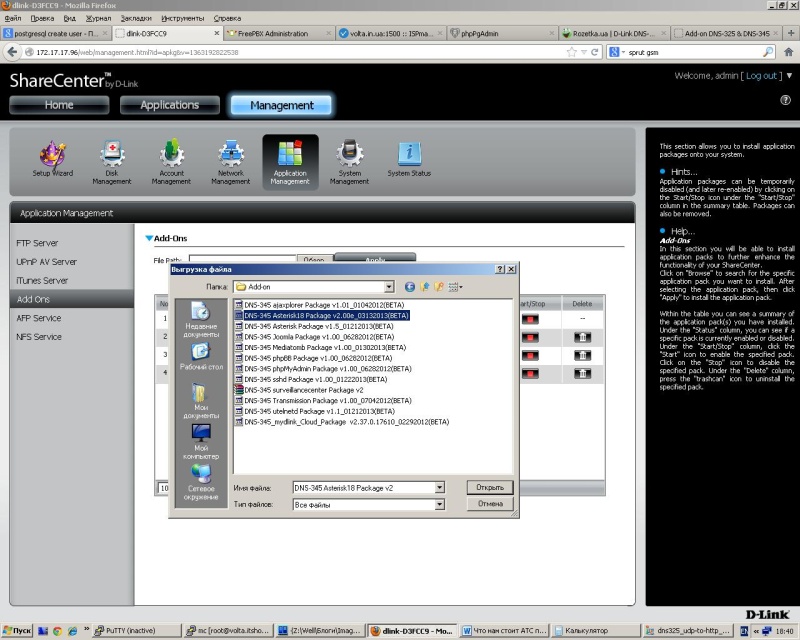Viewport: 800px width, 640px height.
Task: Open System Status icon
Action: 409,159
